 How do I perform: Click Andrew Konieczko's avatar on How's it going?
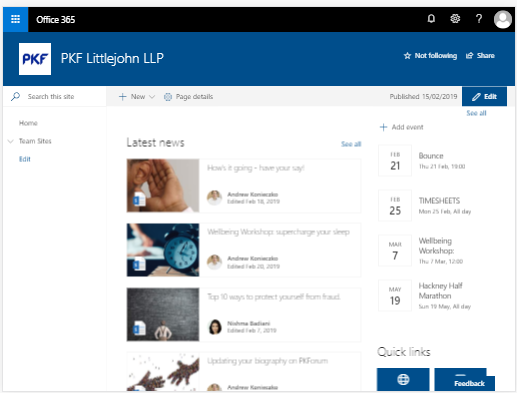214,197
